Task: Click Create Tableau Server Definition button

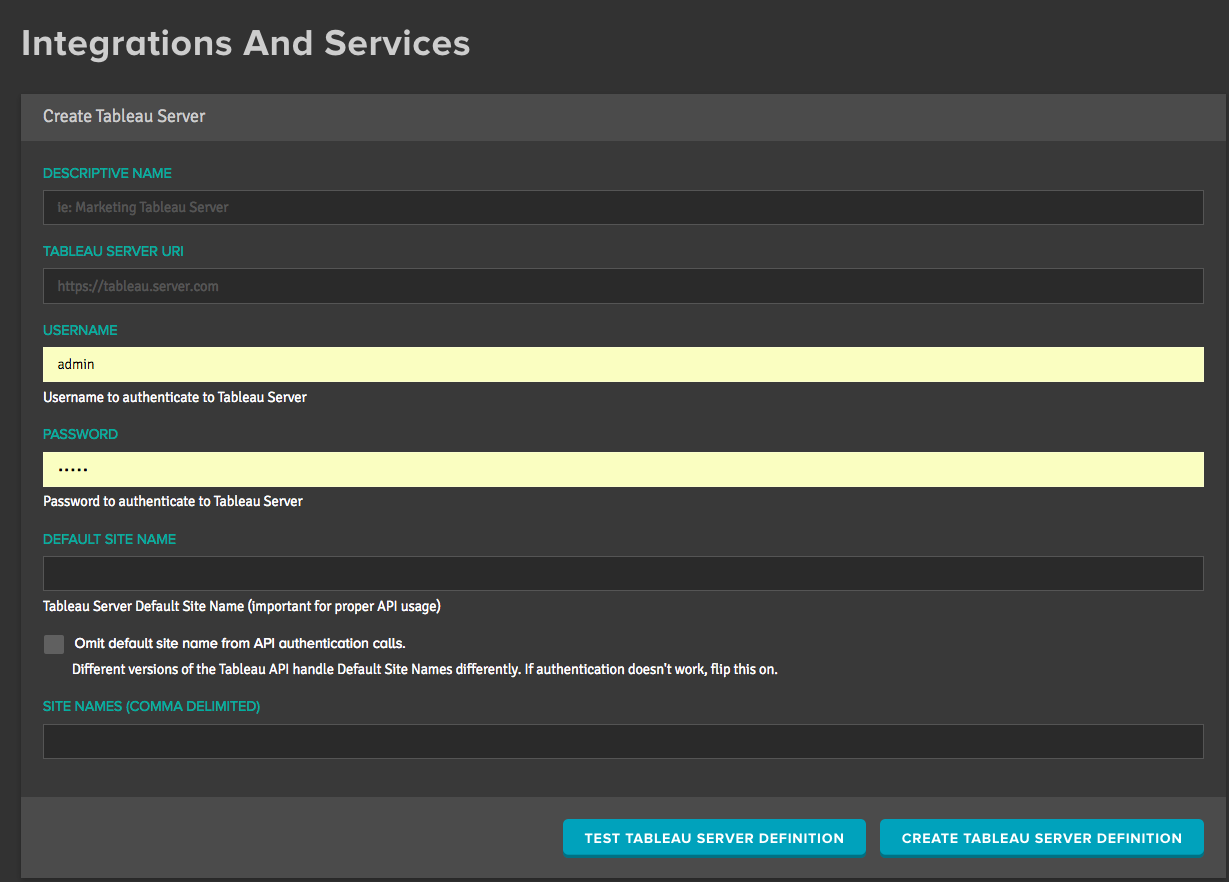Action: [1042, 838]
